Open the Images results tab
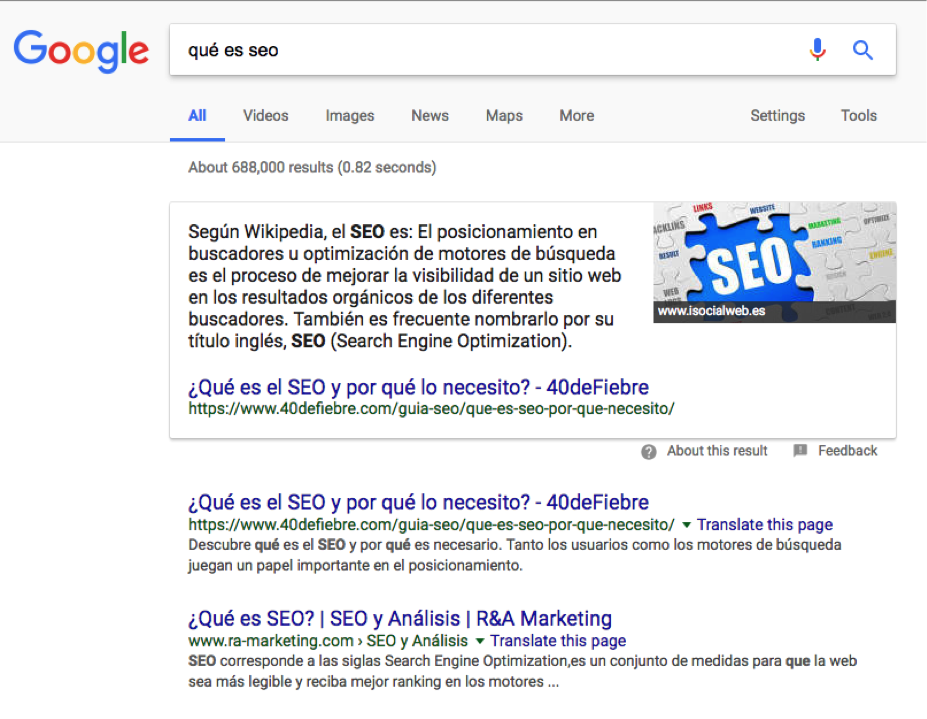Screen dimensions: 927x719 (x=349, y=116)
